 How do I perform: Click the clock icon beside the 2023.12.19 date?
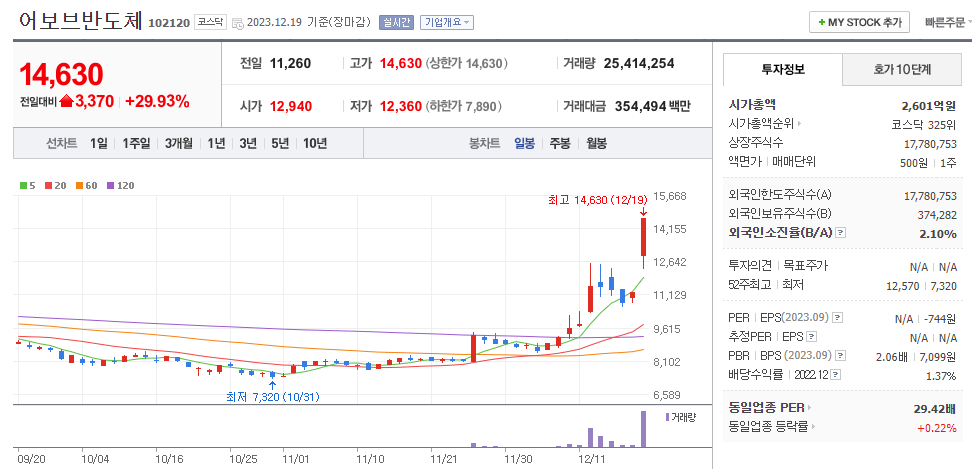pos(238,23)
